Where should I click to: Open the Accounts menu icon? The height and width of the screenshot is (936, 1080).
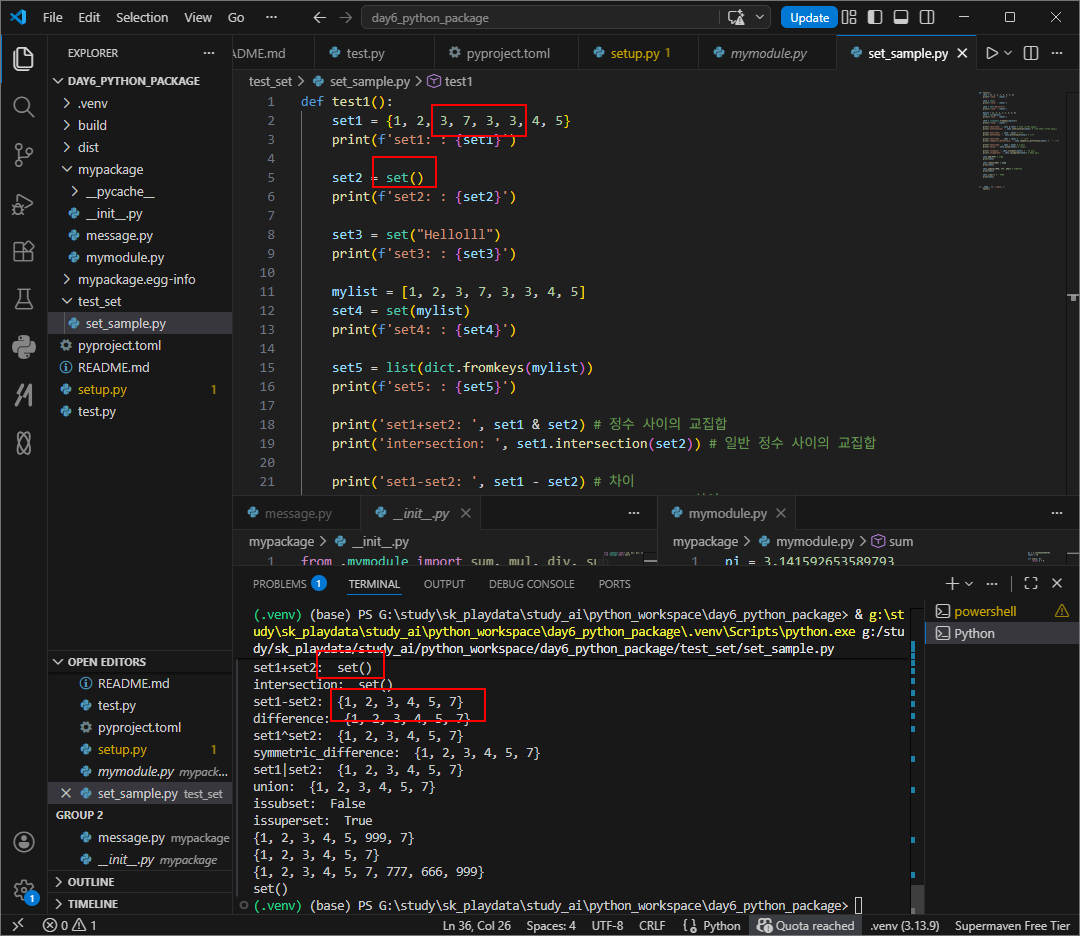coord(23,842)
